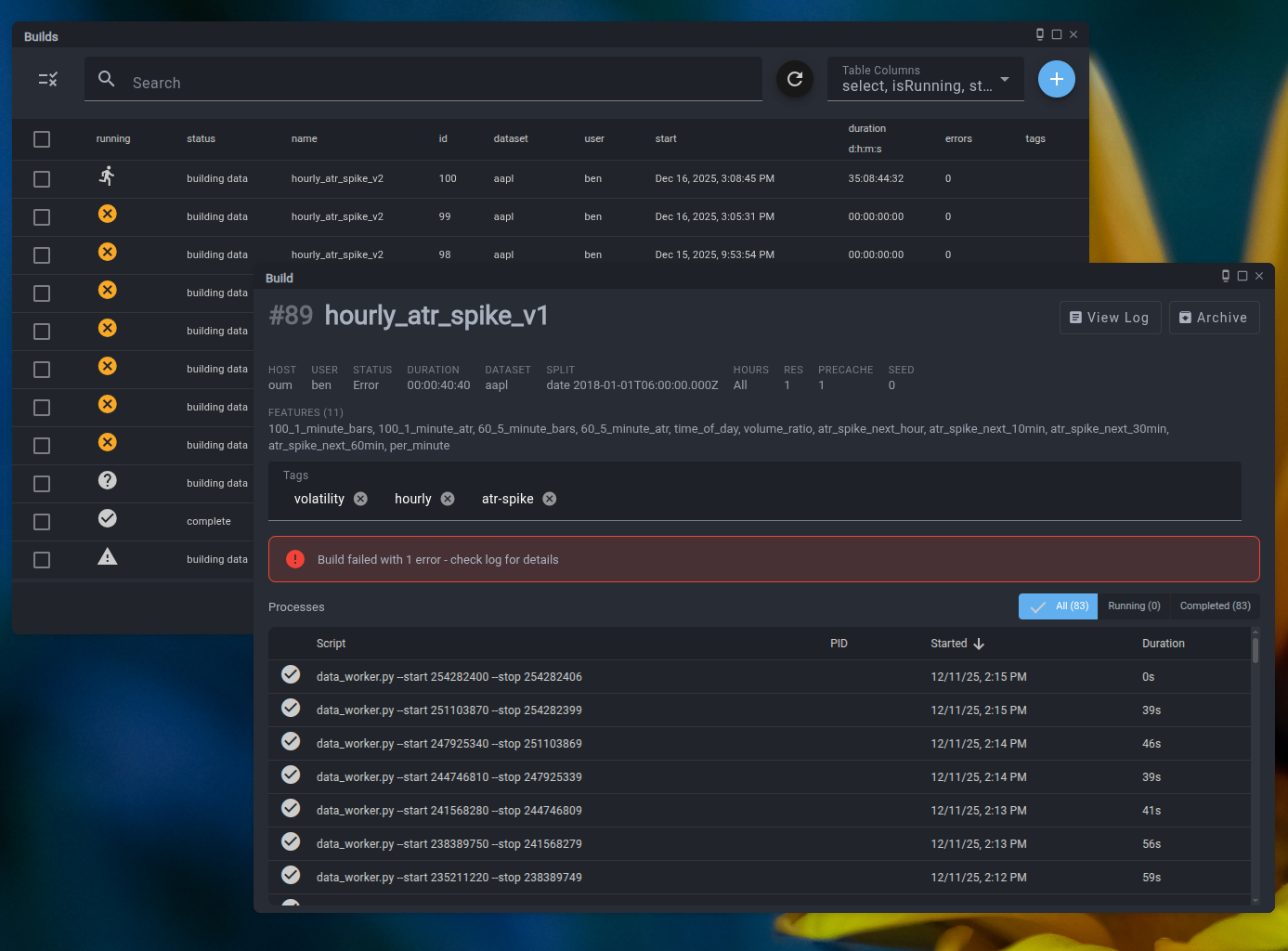This screenshot has width=1288, height=951.
Task: Switch to Completed (83) processes filter
Action: click(x=1215, y=606)
